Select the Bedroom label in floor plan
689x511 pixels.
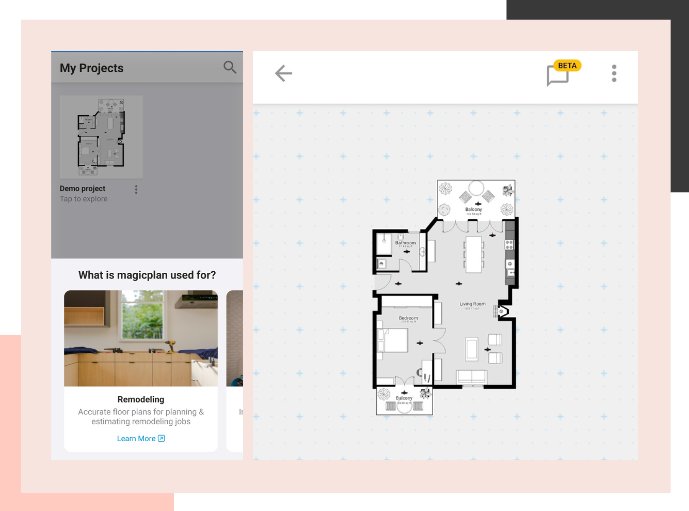(408, 318)
